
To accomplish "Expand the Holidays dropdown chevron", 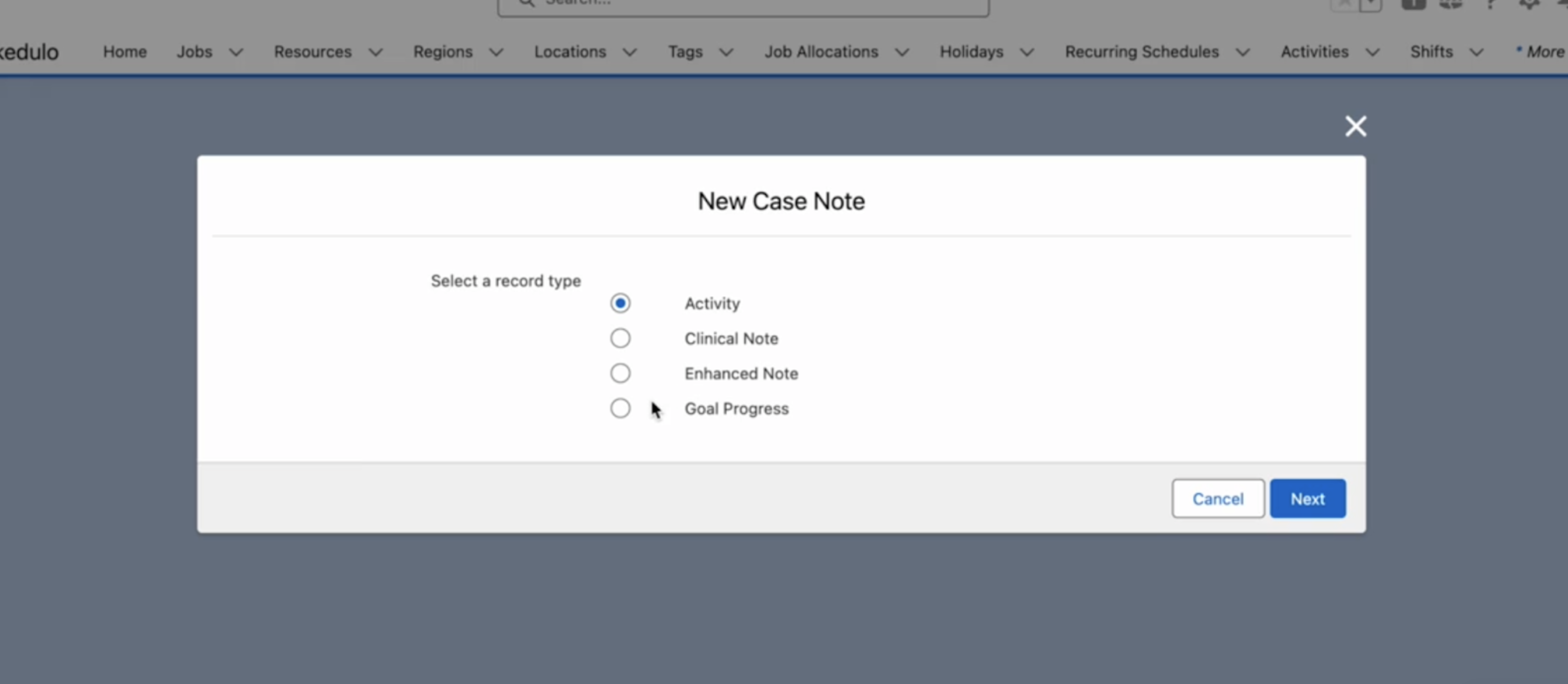I will 1027,52.
